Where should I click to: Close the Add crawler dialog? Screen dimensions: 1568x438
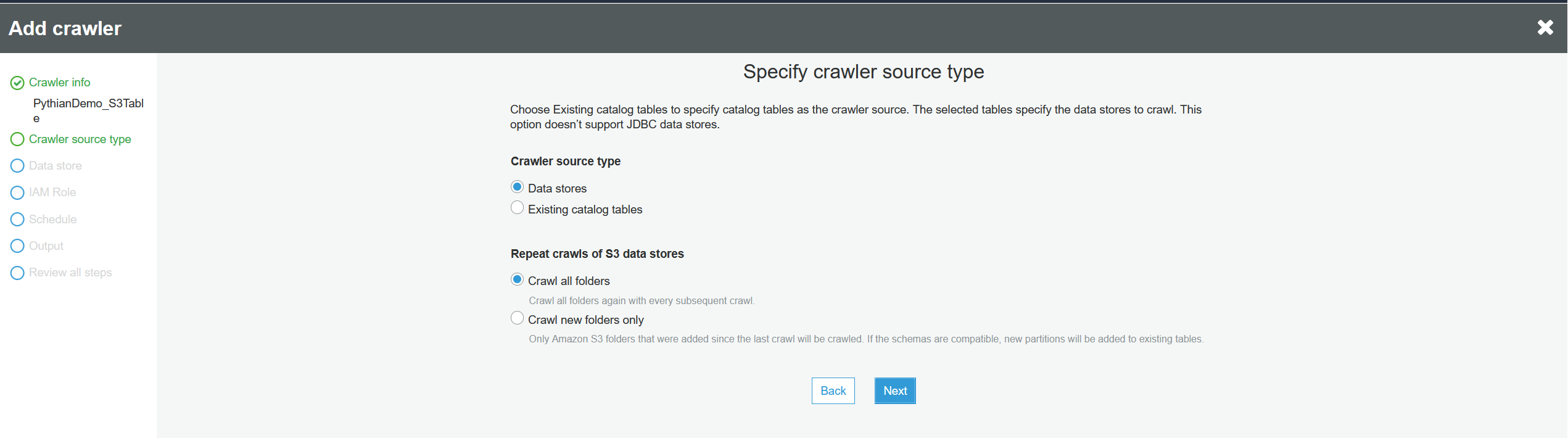tap(1545, 27)
